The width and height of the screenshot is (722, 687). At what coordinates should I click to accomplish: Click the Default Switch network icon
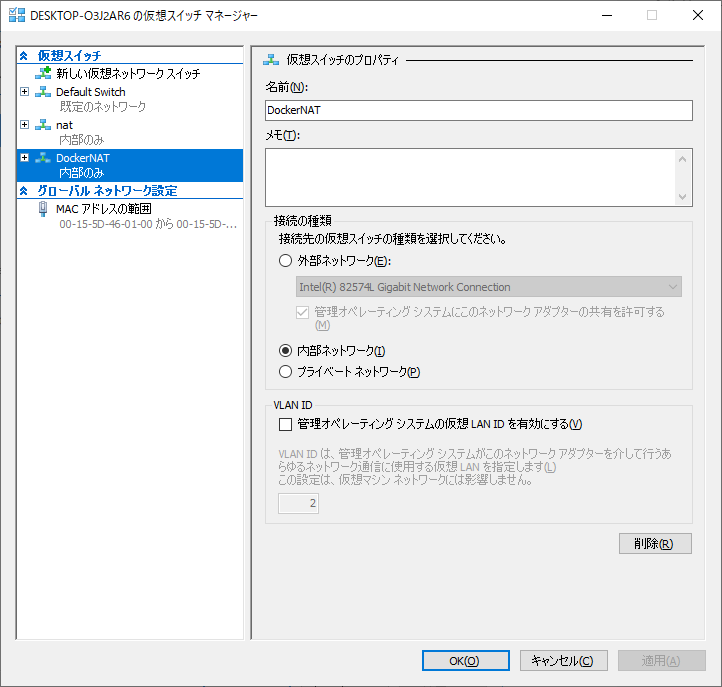(43, 92)
